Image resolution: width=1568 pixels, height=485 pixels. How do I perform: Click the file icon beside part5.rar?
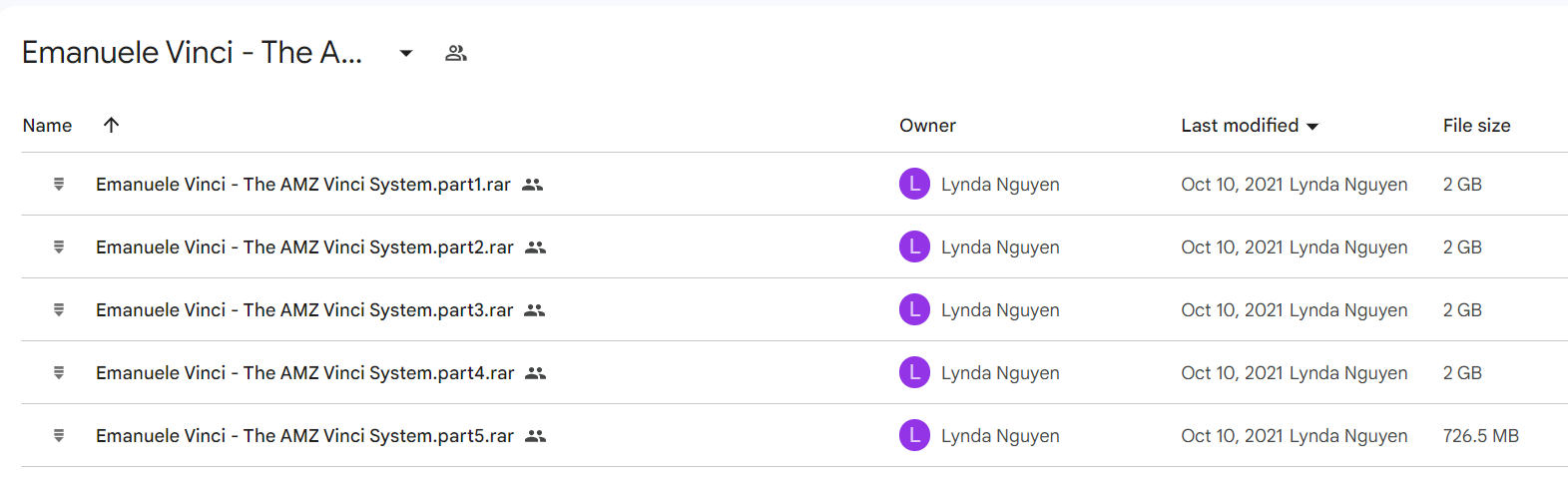[x=59, y=435]
